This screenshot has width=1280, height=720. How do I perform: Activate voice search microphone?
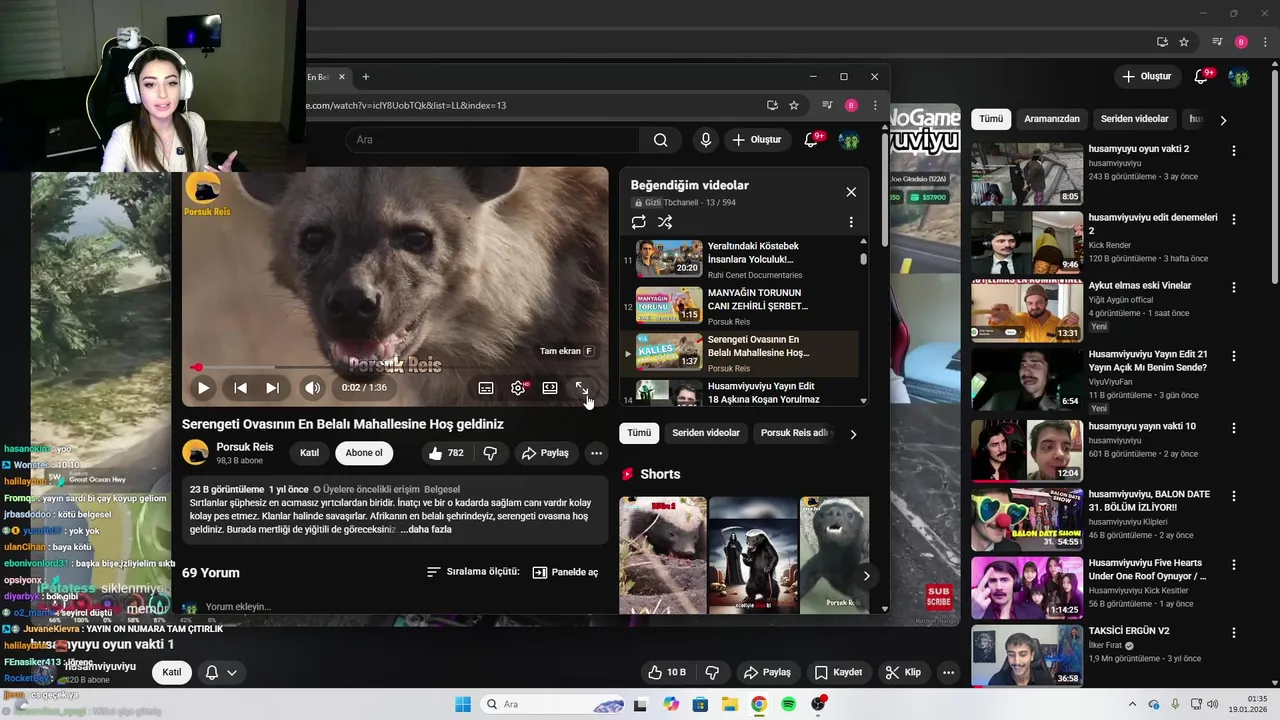[x=706, y=140]
